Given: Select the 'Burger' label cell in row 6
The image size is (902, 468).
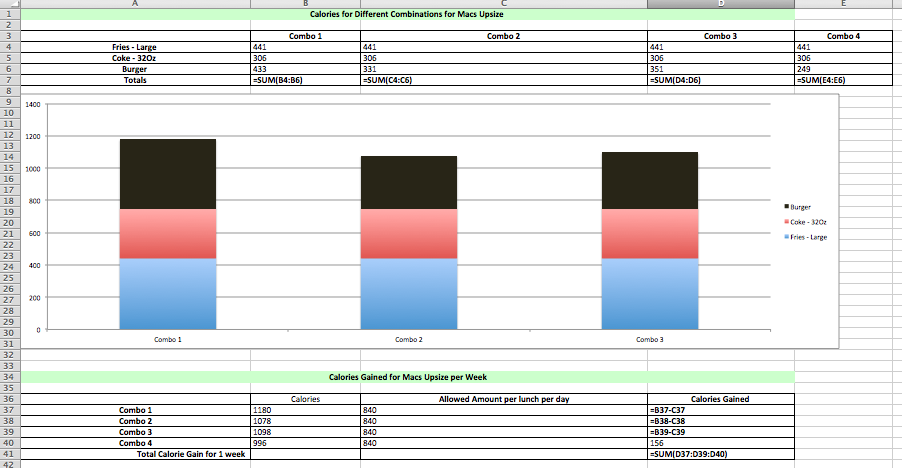Looking at the screenshot, I should 136,69.
